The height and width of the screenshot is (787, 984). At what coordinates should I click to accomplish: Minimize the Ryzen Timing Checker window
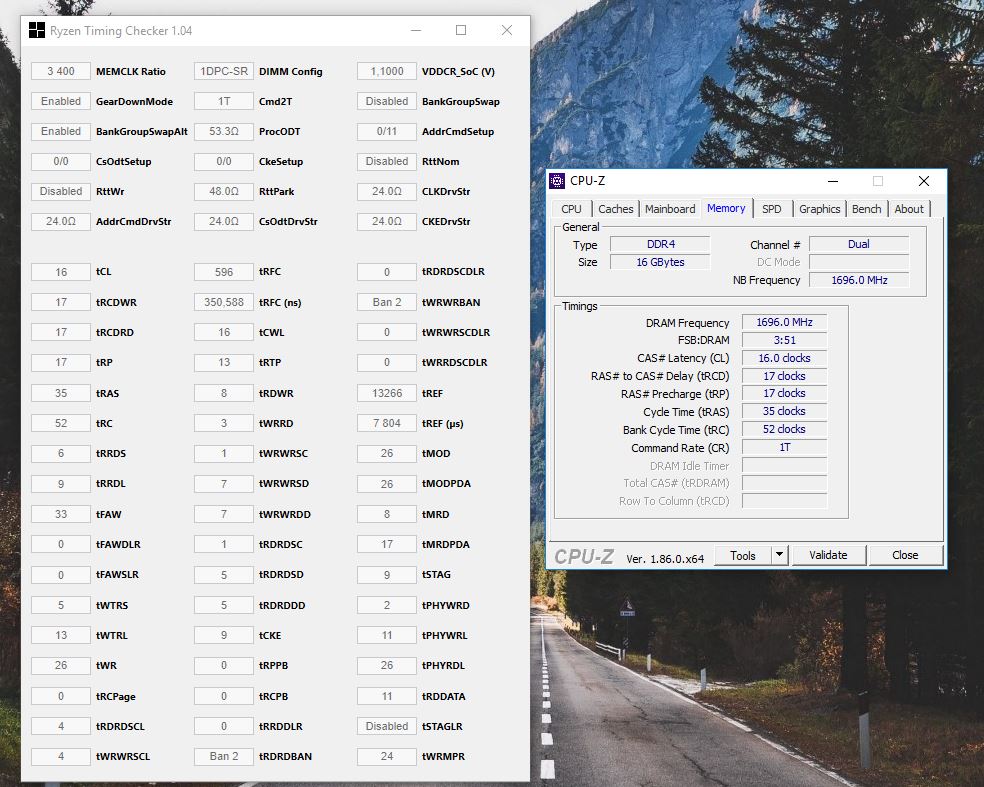(415, 30)
